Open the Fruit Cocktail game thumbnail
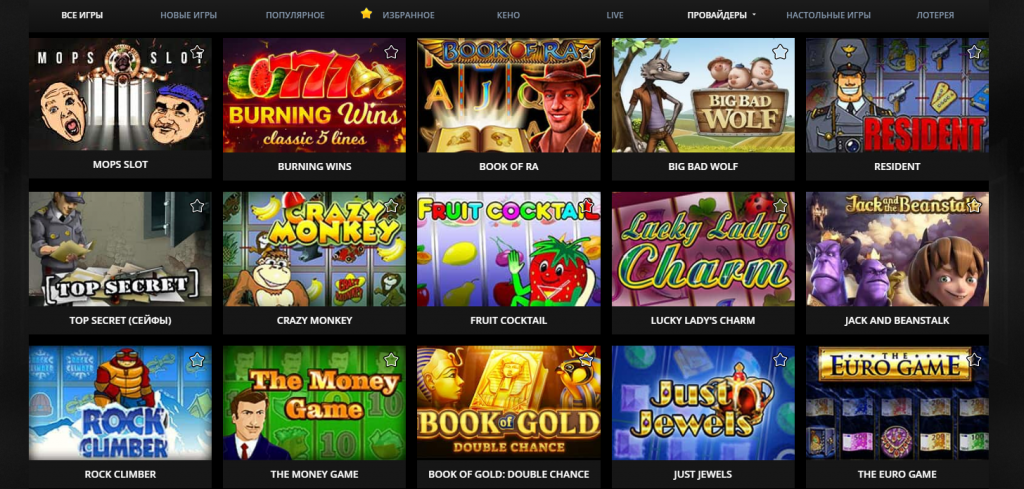Viewport: 1024px width, 489px height. (x=509, y=249)
